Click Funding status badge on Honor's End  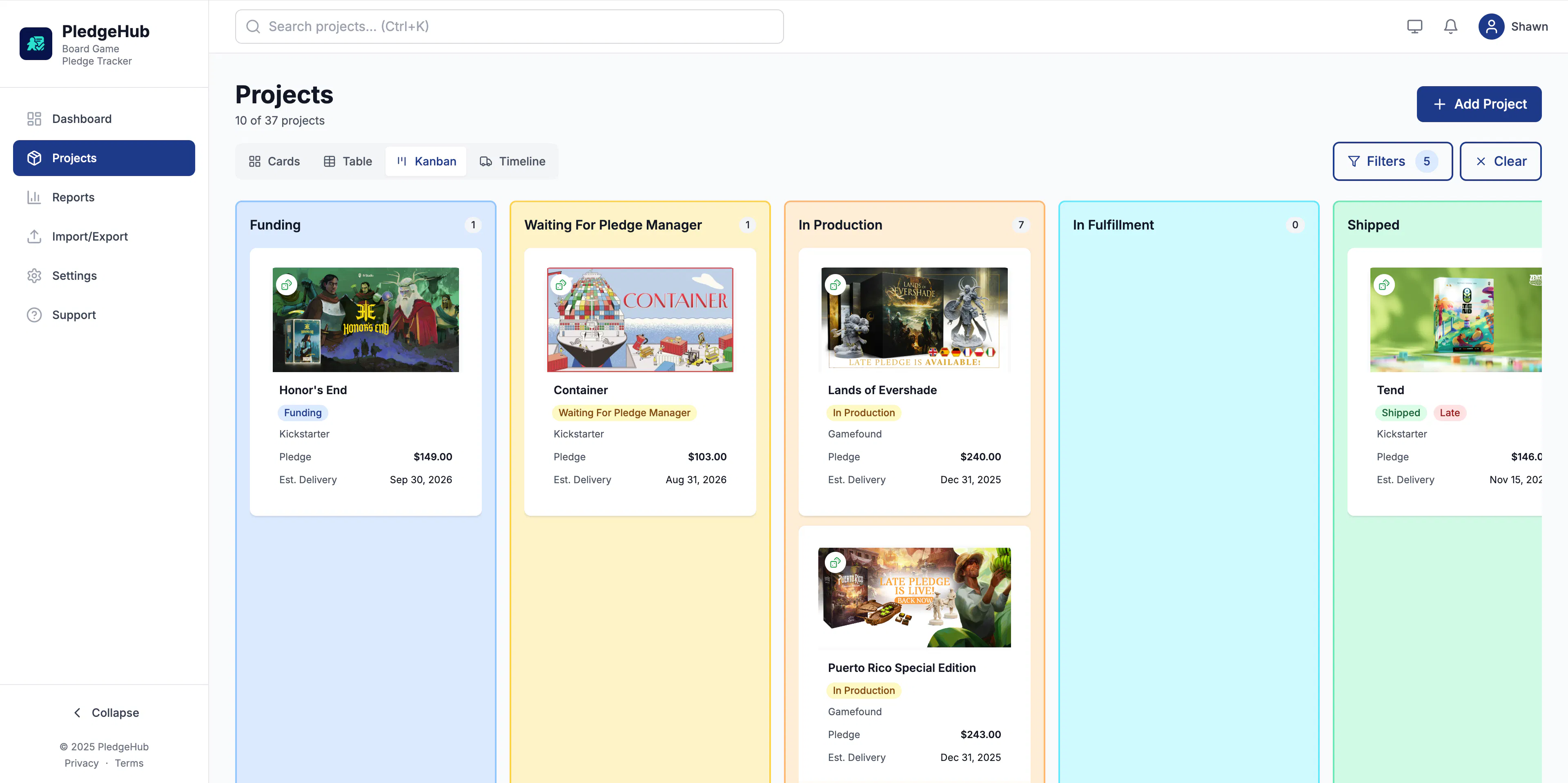pos(303,413)
